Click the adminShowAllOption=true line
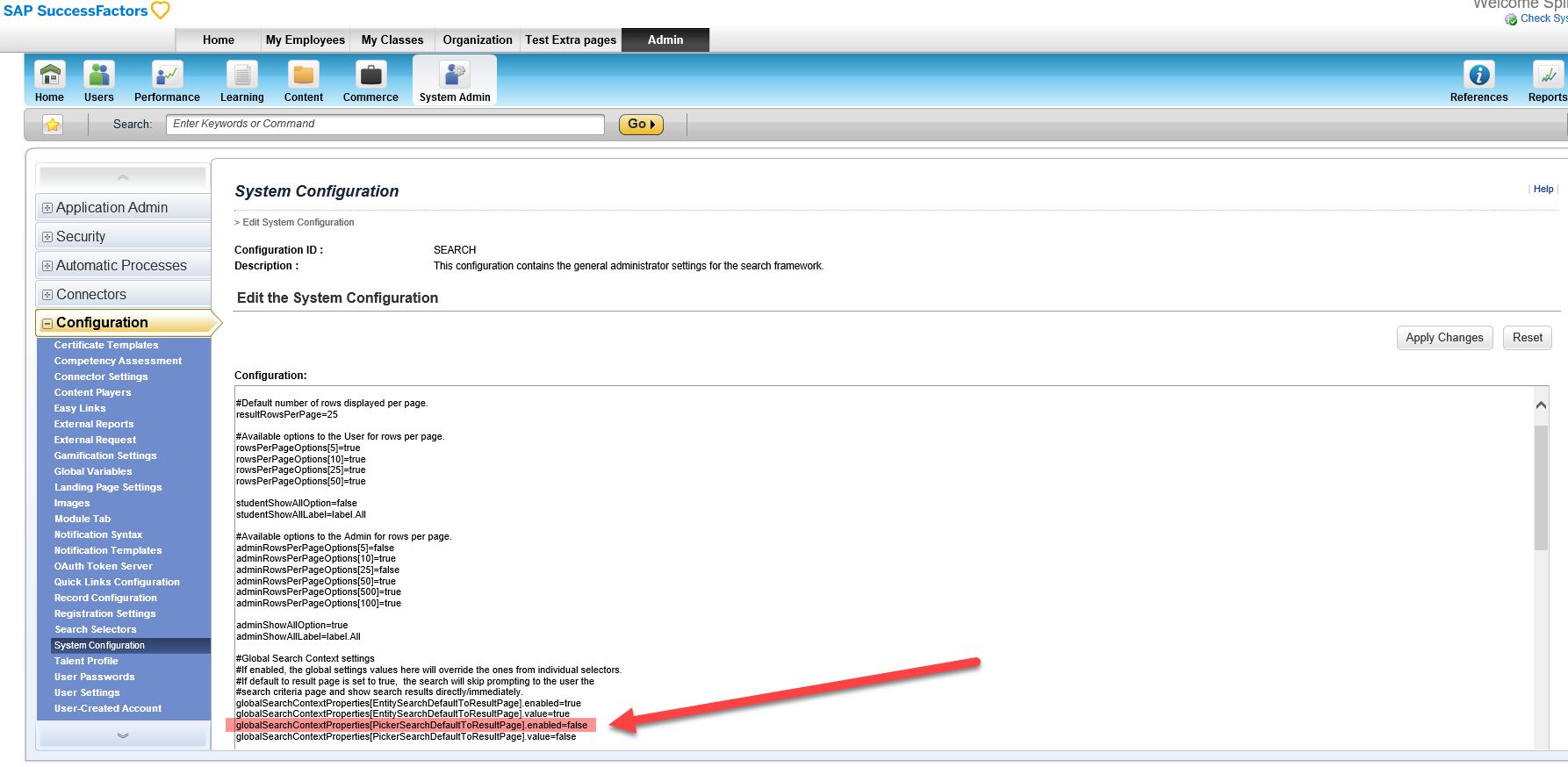The height and width of the screenshot is (767, 1568). [292, 625]
